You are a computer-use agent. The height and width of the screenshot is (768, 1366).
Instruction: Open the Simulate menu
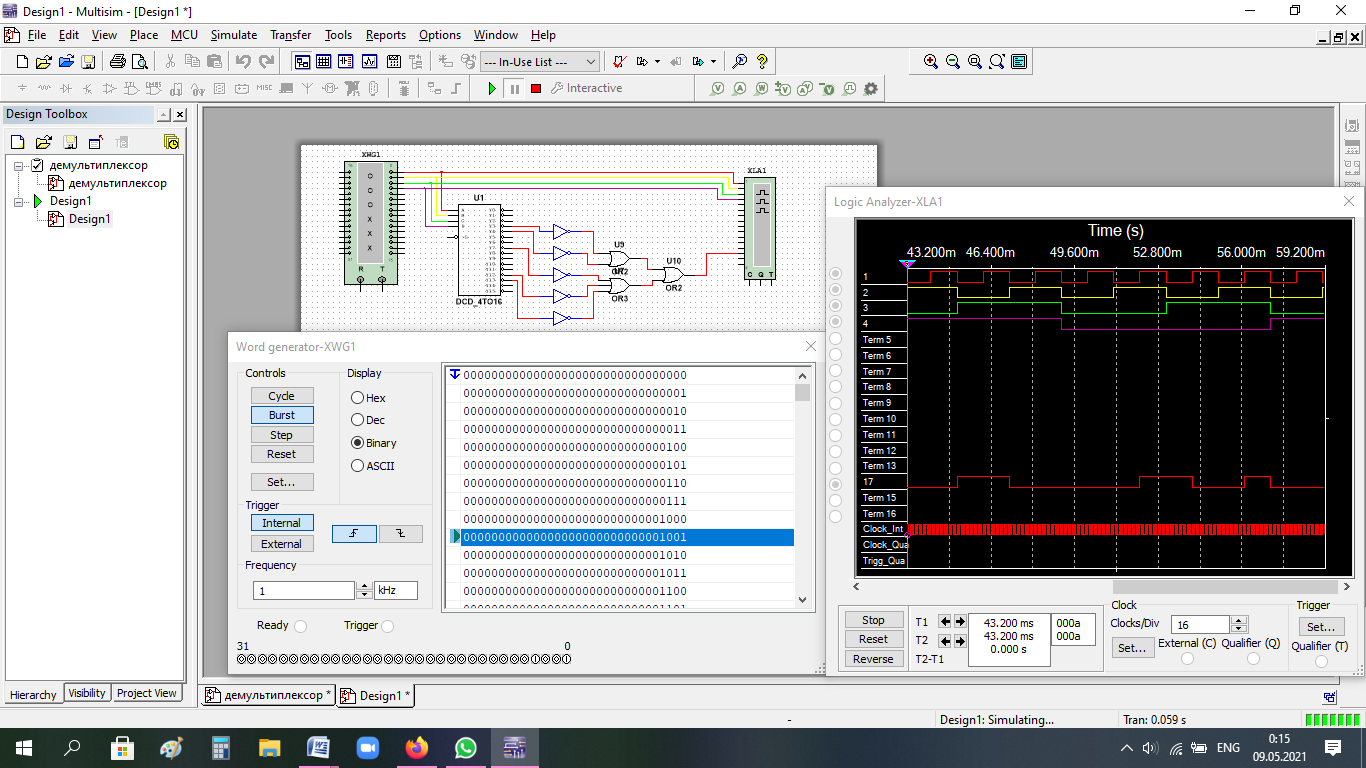click(x=233, y=35)
